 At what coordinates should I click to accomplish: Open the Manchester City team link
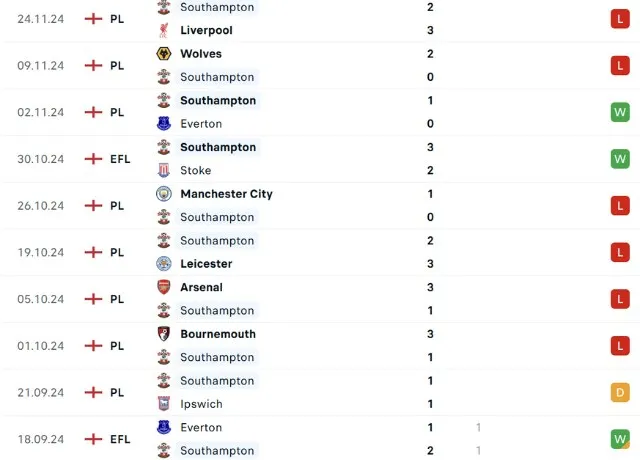point(226,194)
